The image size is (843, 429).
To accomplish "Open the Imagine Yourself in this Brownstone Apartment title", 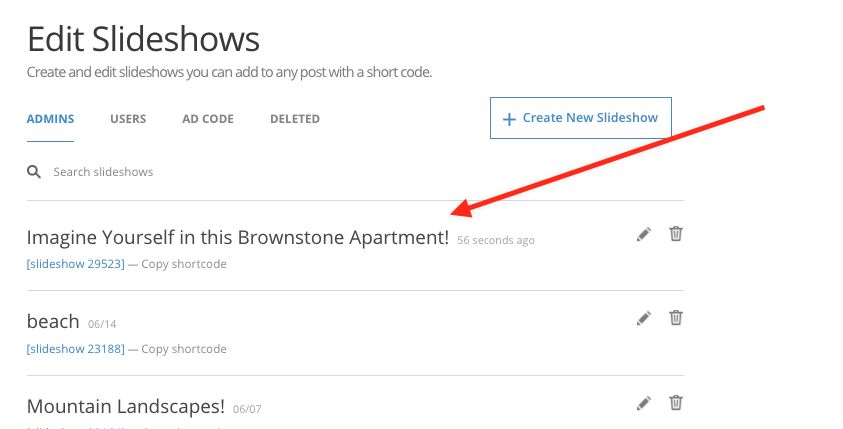I will (x=238, y=237).
